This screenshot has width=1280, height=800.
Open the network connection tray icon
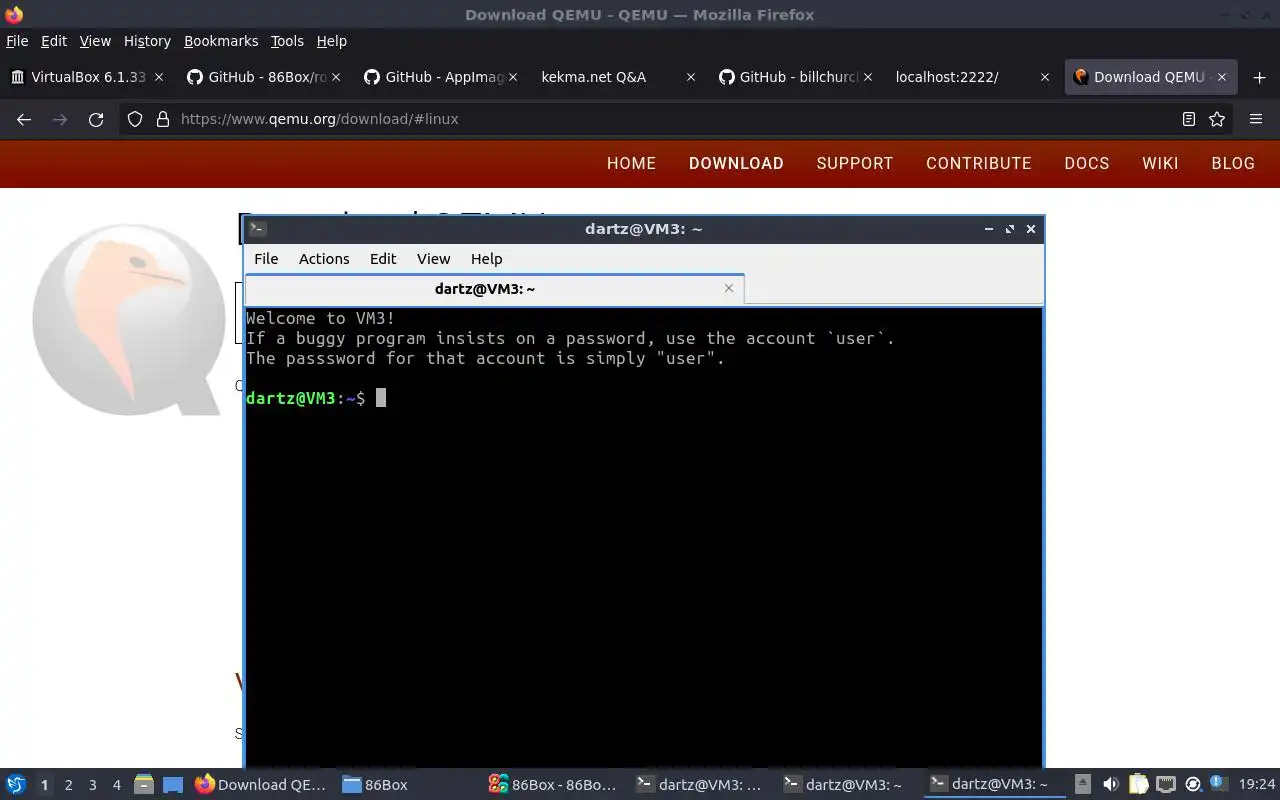pos(1166,785)
